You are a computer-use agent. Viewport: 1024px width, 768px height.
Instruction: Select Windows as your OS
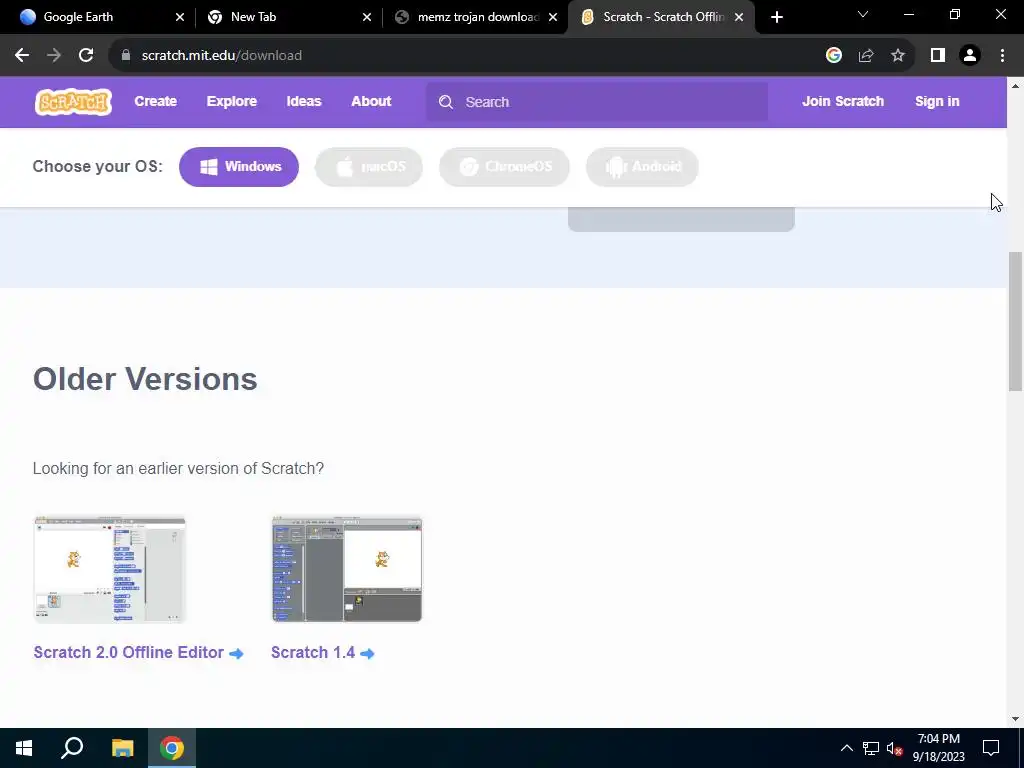pyautogui.click(x=239, y=167)
